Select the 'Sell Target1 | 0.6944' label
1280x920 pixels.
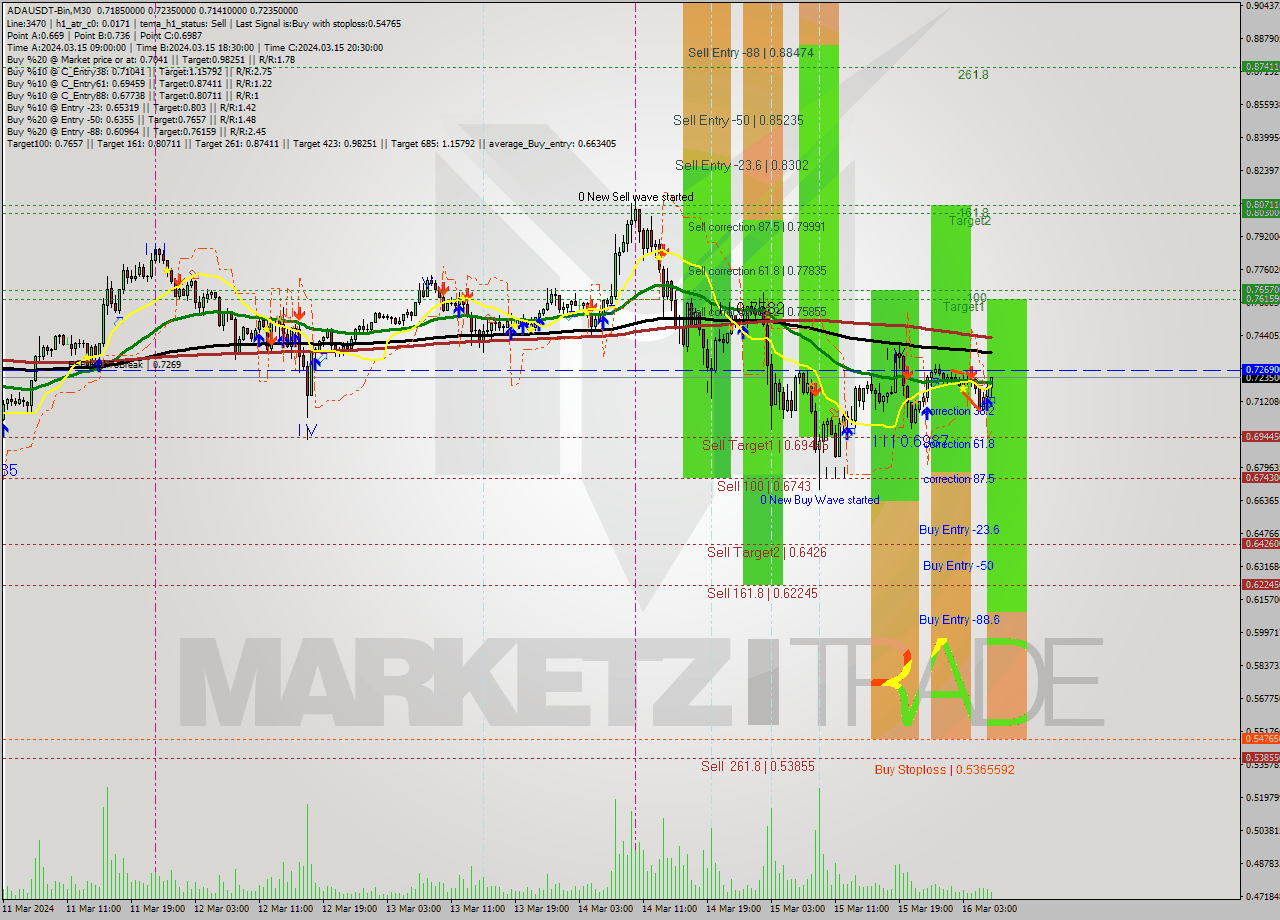(x=764, y=445)
